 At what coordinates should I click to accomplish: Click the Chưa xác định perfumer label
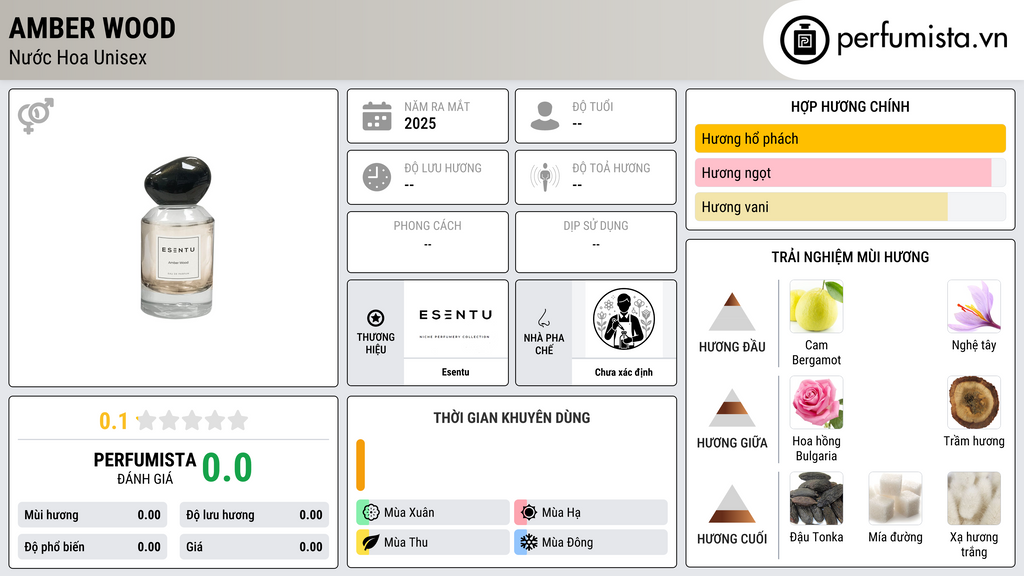click(624, 372)
